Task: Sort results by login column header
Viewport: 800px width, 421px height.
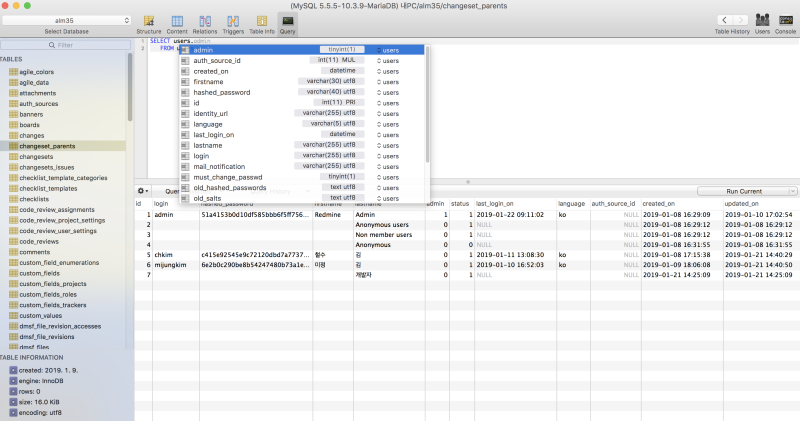Action: click(176, 204)
